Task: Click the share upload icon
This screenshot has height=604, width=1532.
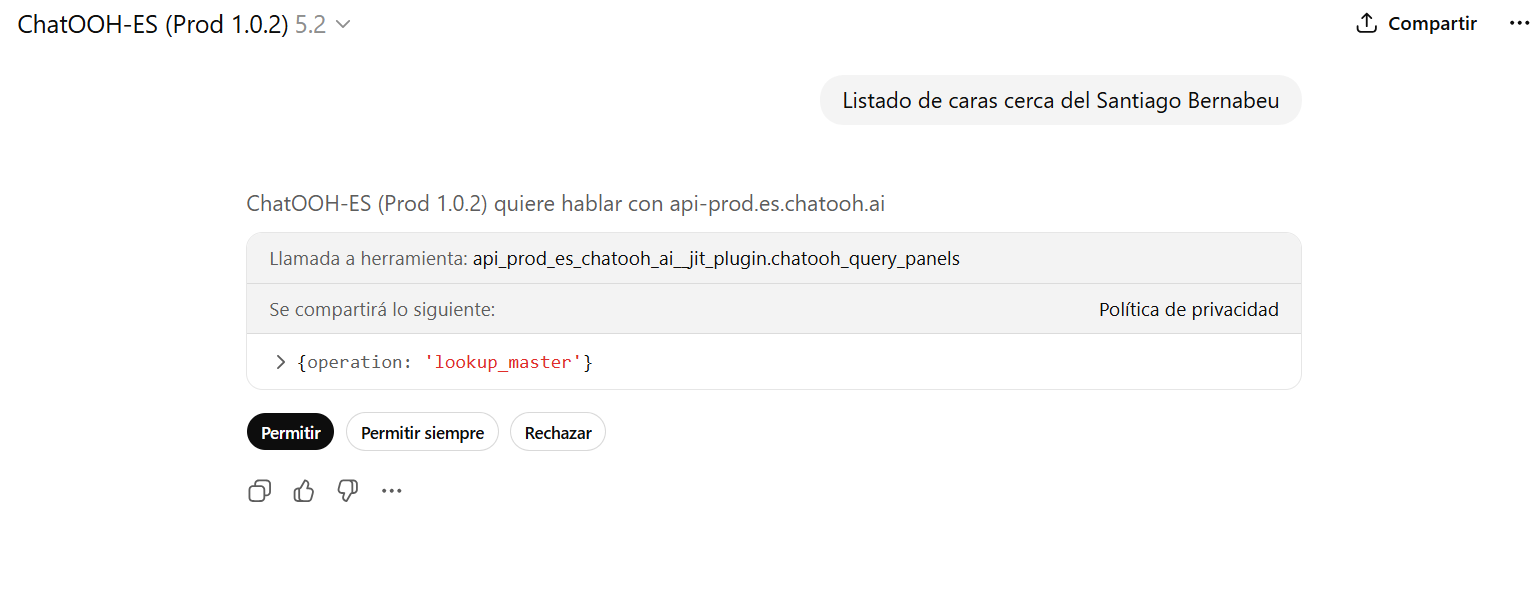Action: click(1366, 22)
